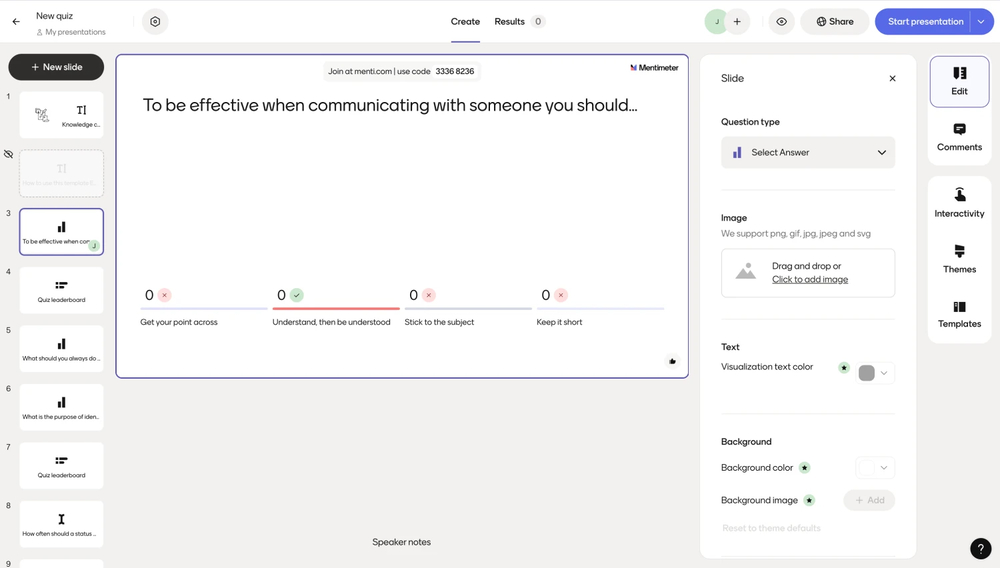
Task: Open the Templates panel
Action: [959, 314]
